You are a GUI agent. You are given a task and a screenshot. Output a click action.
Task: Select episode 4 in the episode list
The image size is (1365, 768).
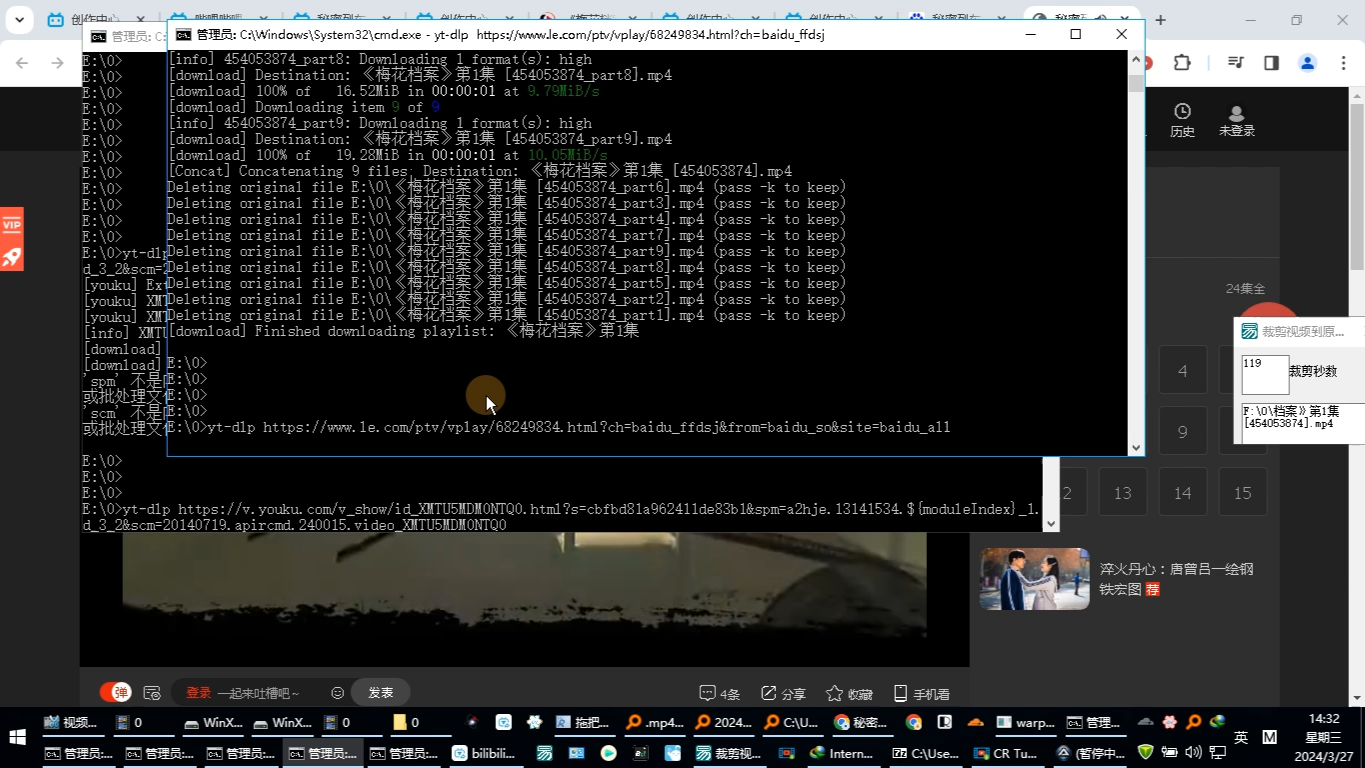(1183, 371)
